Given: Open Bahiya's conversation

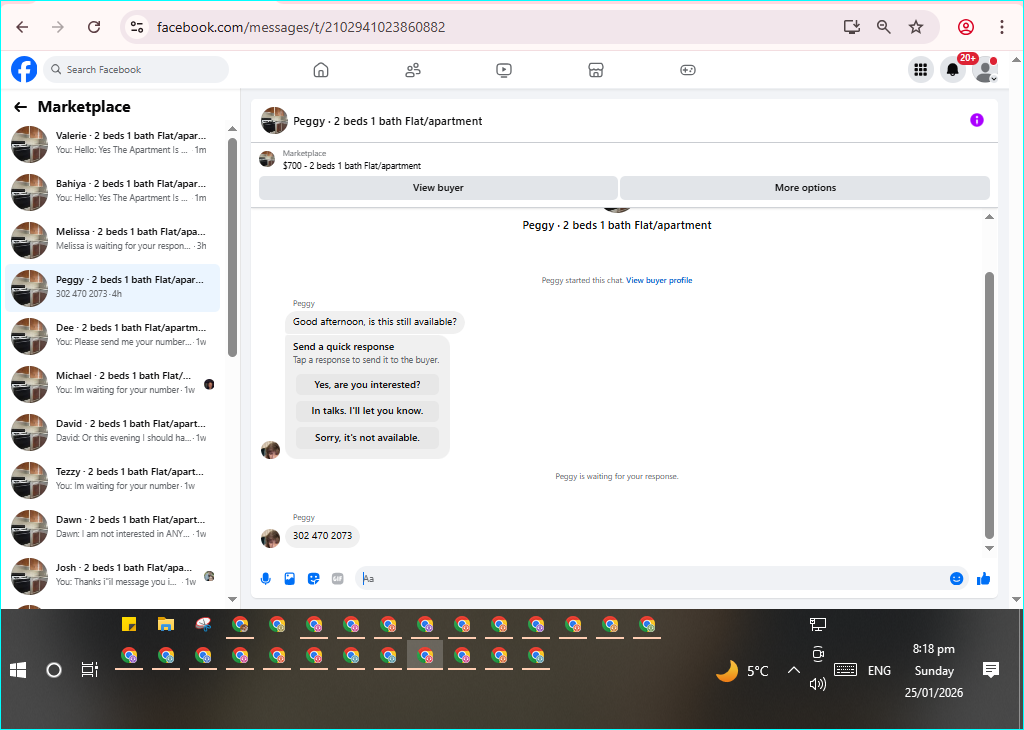Looking at the screenshot, I should tap(112, 192).
